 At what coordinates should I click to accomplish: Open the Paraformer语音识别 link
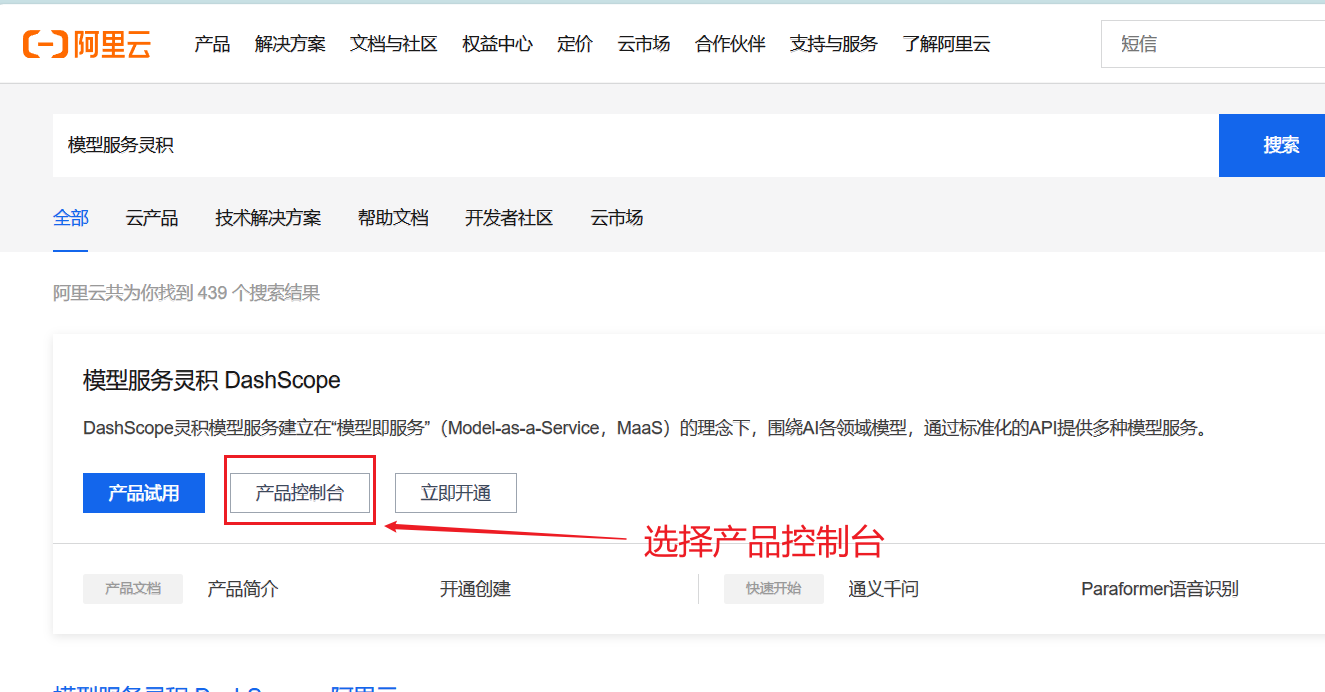(1160, 589)
